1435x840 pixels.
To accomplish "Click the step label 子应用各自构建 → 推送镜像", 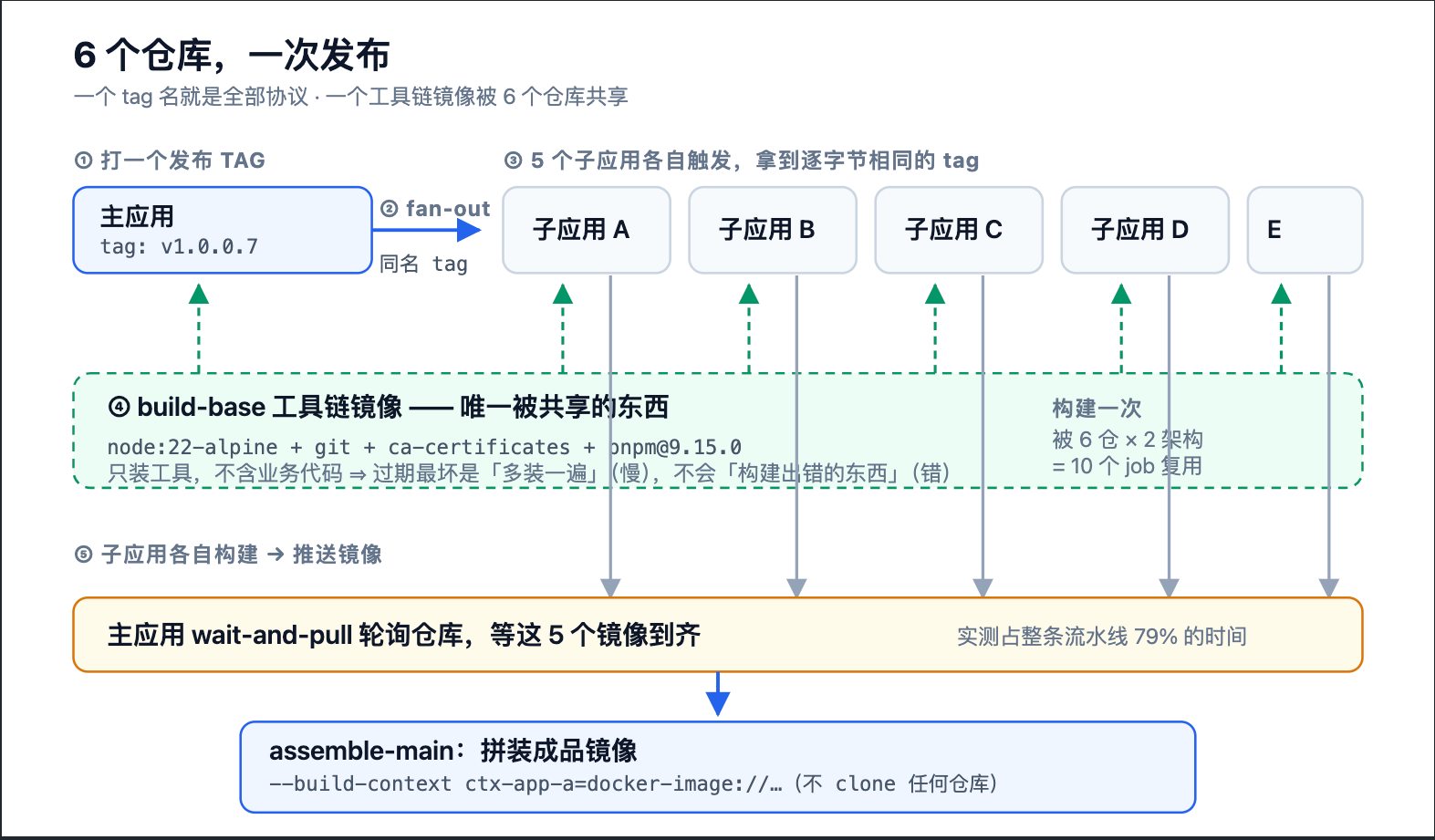I will click(228, 555).
